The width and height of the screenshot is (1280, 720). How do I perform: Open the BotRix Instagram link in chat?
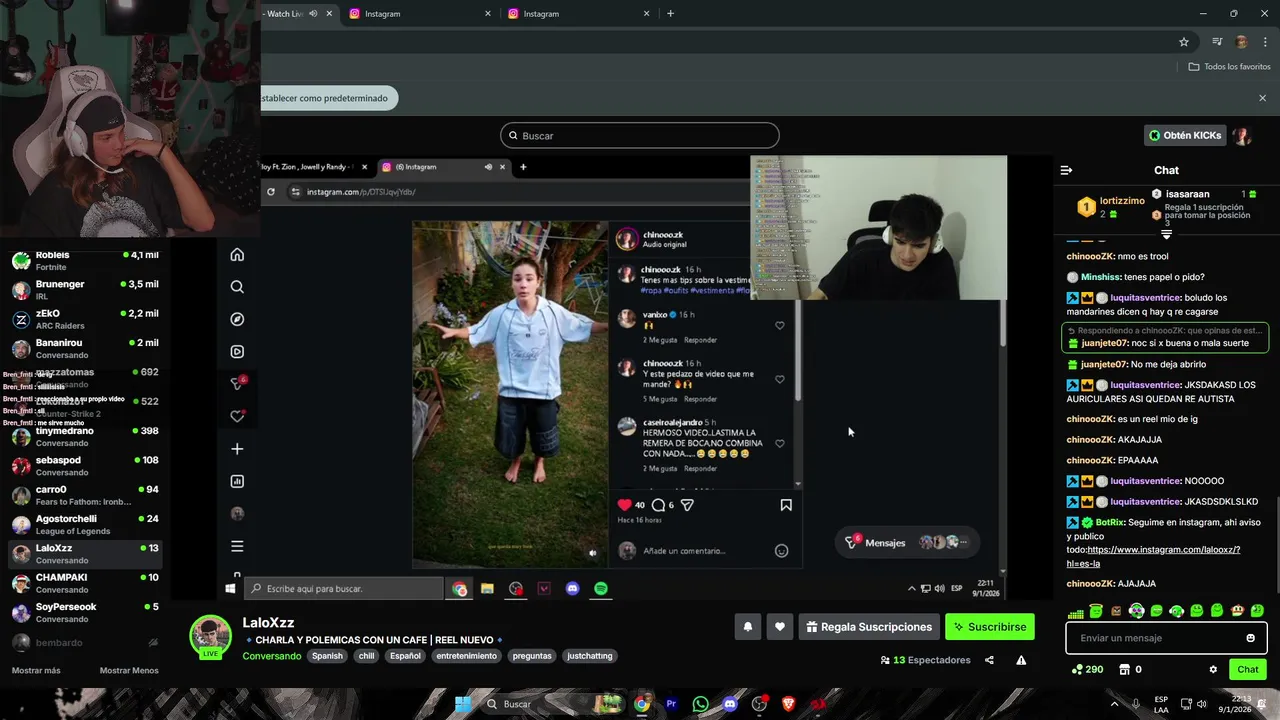point(1154,556)
